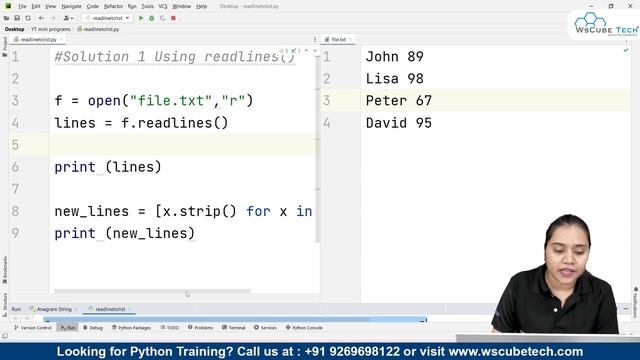Open the Terminal tool window
This screenshot has height=360, width=640.
[x=233, y=328]
